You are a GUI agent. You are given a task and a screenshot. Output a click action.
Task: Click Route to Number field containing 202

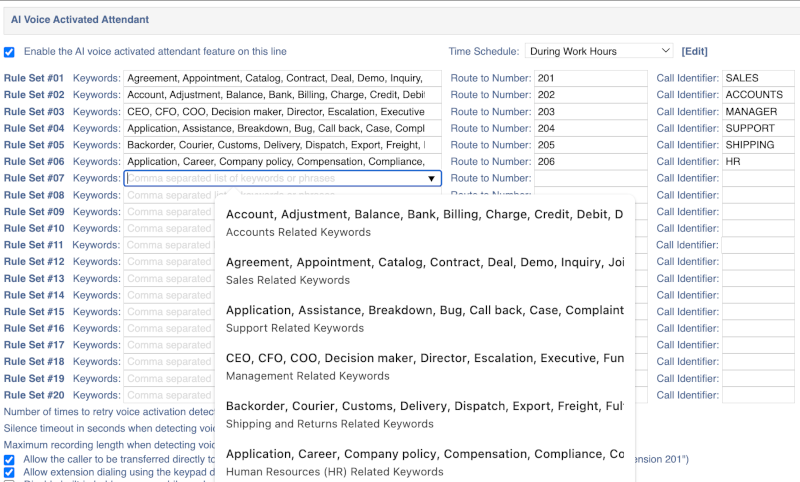(x=591, y=95)
